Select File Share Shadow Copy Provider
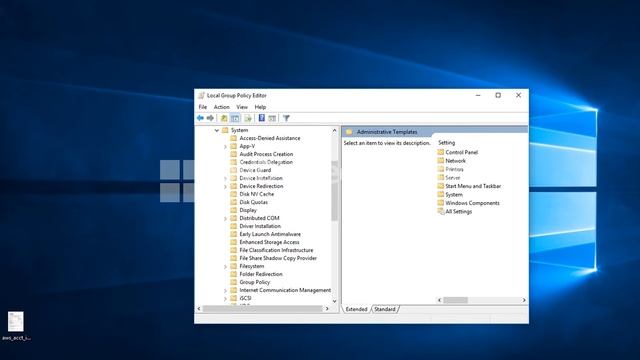640x360 pixels. [278, 258]
